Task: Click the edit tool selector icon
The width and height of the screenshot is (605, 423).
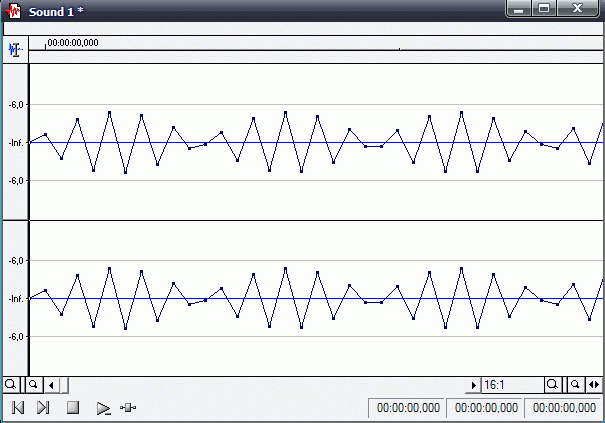Action: point(14,48)
